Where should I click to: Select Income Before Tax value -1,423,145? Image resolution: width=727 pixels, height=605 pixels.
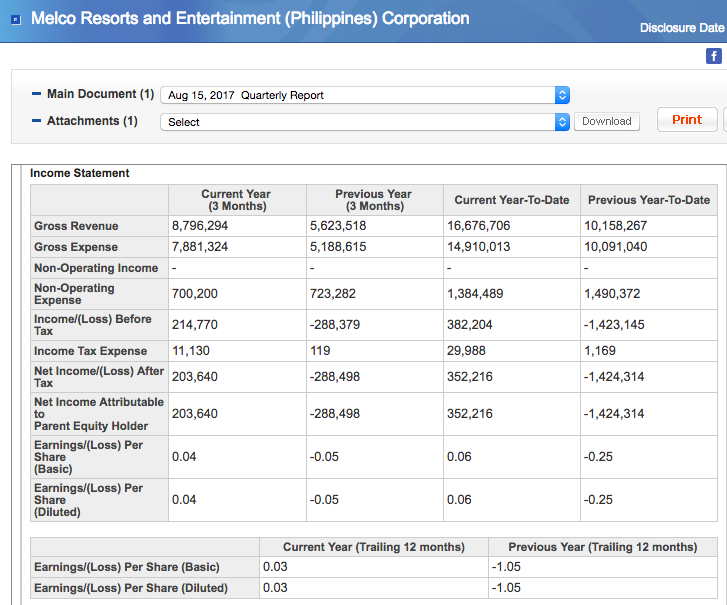(x=614, y=325)
